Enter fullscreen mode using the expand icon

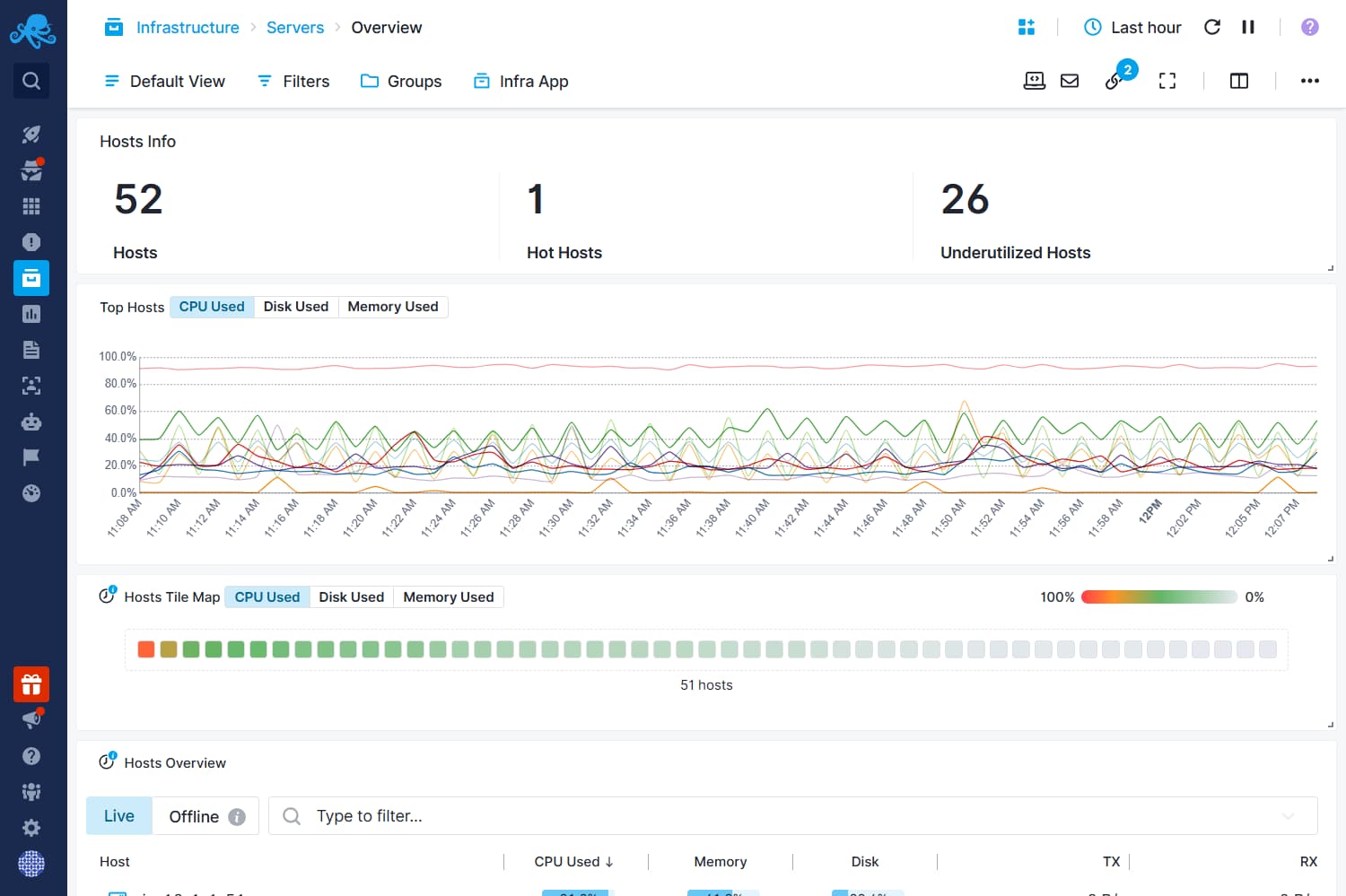(x=1167, y=81)
